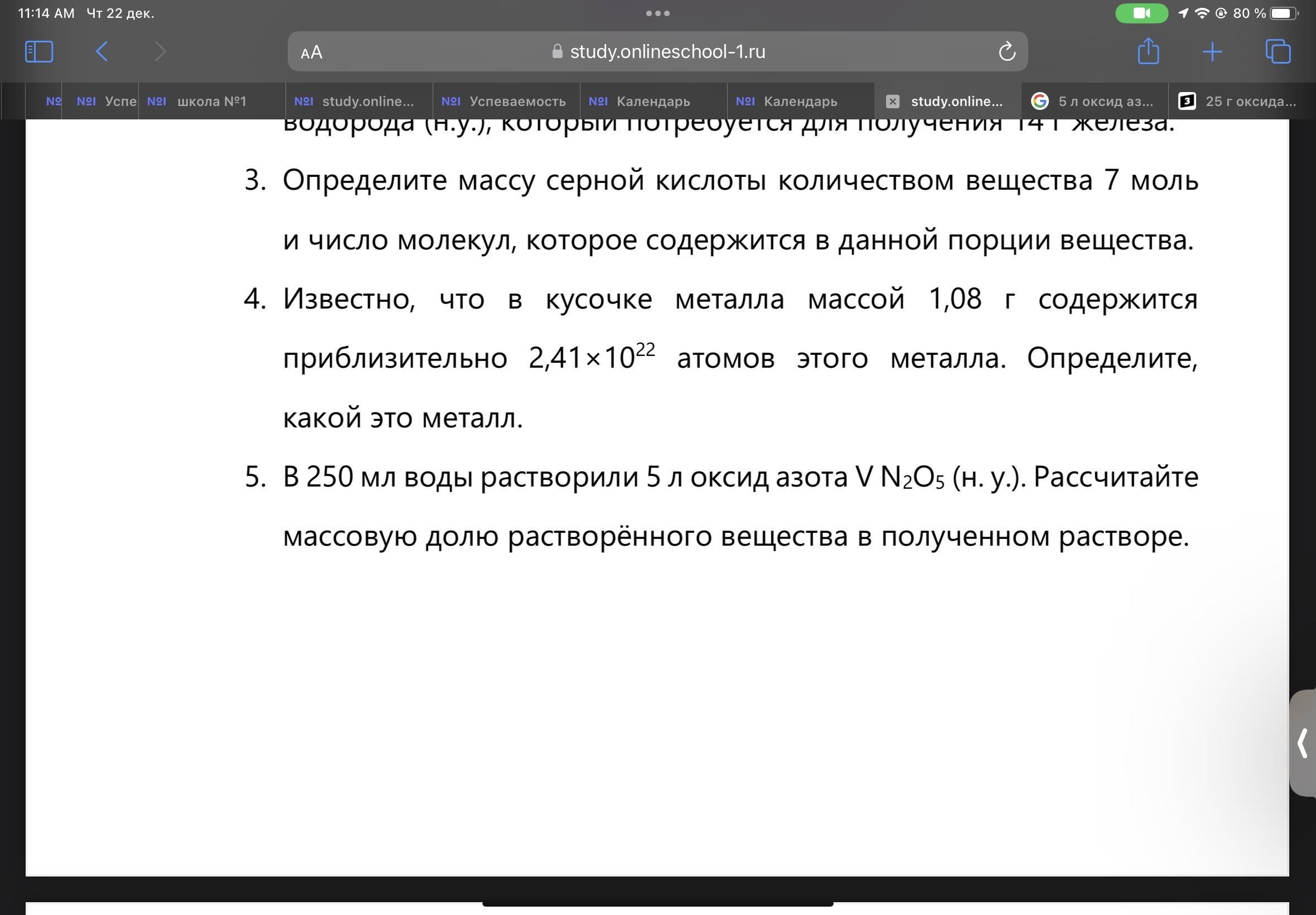Tap the value 2,41×10²² in question 4
Viewport: 1316px width, 915px height.
tap(591, 358)
